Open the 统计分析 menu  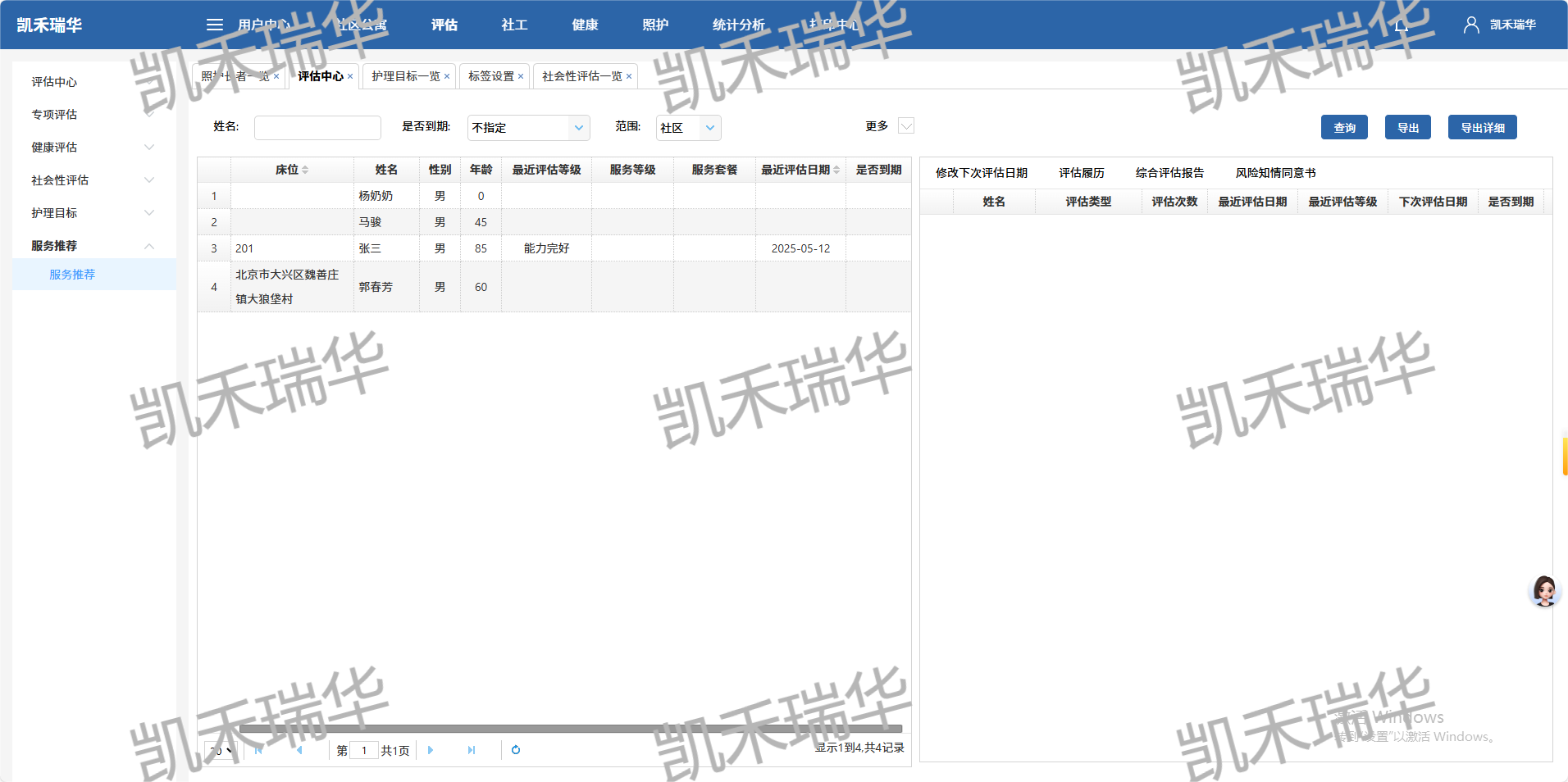[737, 25]
